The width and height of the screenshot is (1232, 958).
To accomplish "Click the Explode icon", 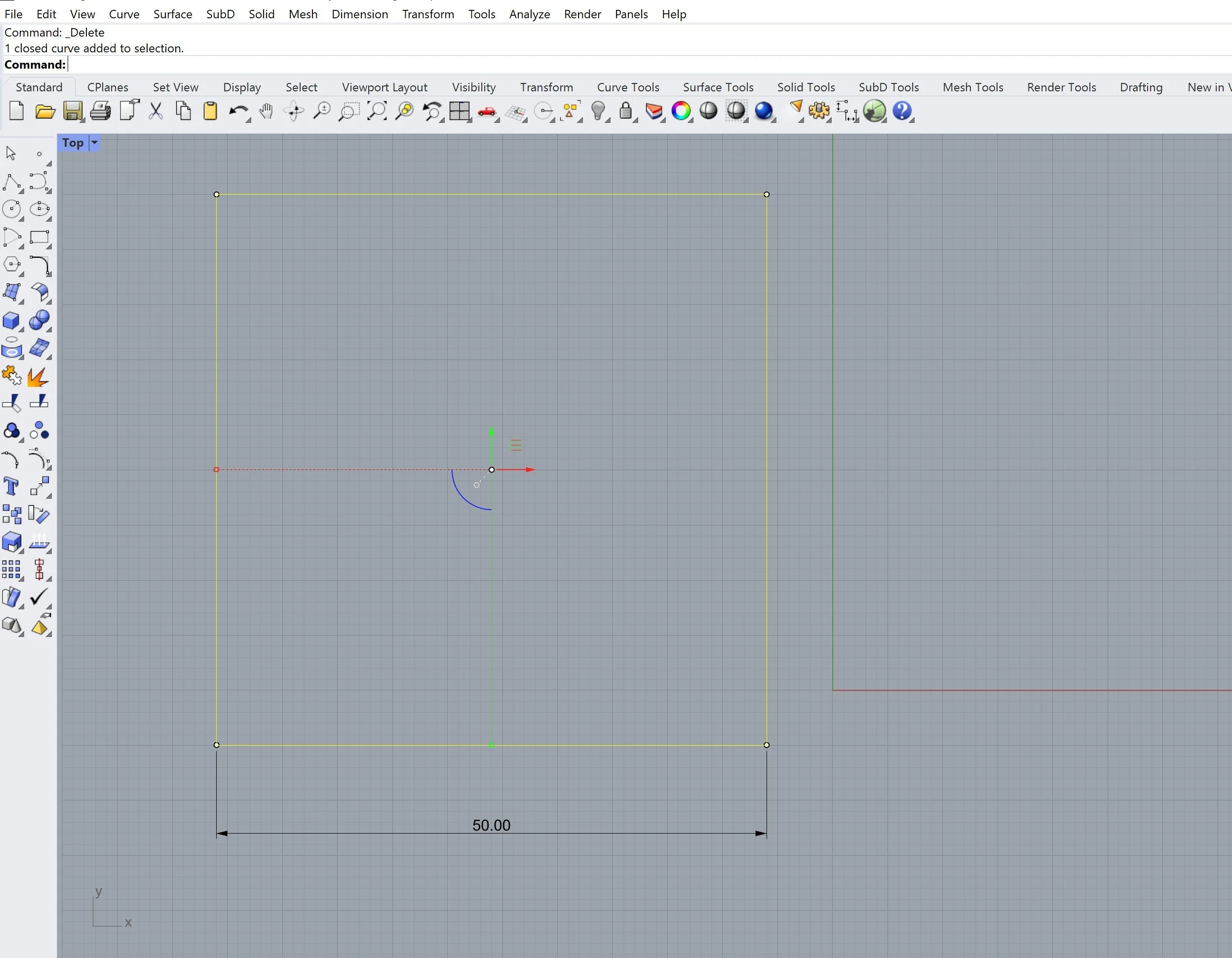I will coord(38,376).
